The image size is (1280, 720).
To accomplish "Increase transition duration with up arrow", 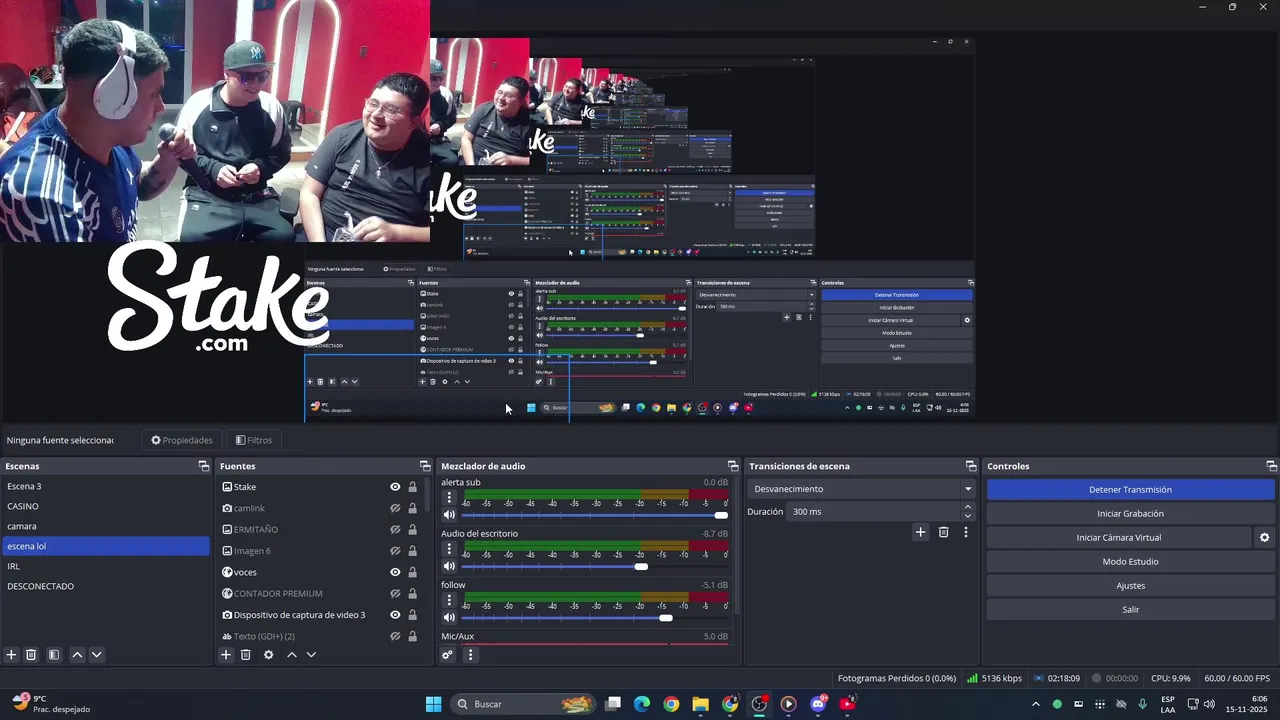I will pos(967,507).
